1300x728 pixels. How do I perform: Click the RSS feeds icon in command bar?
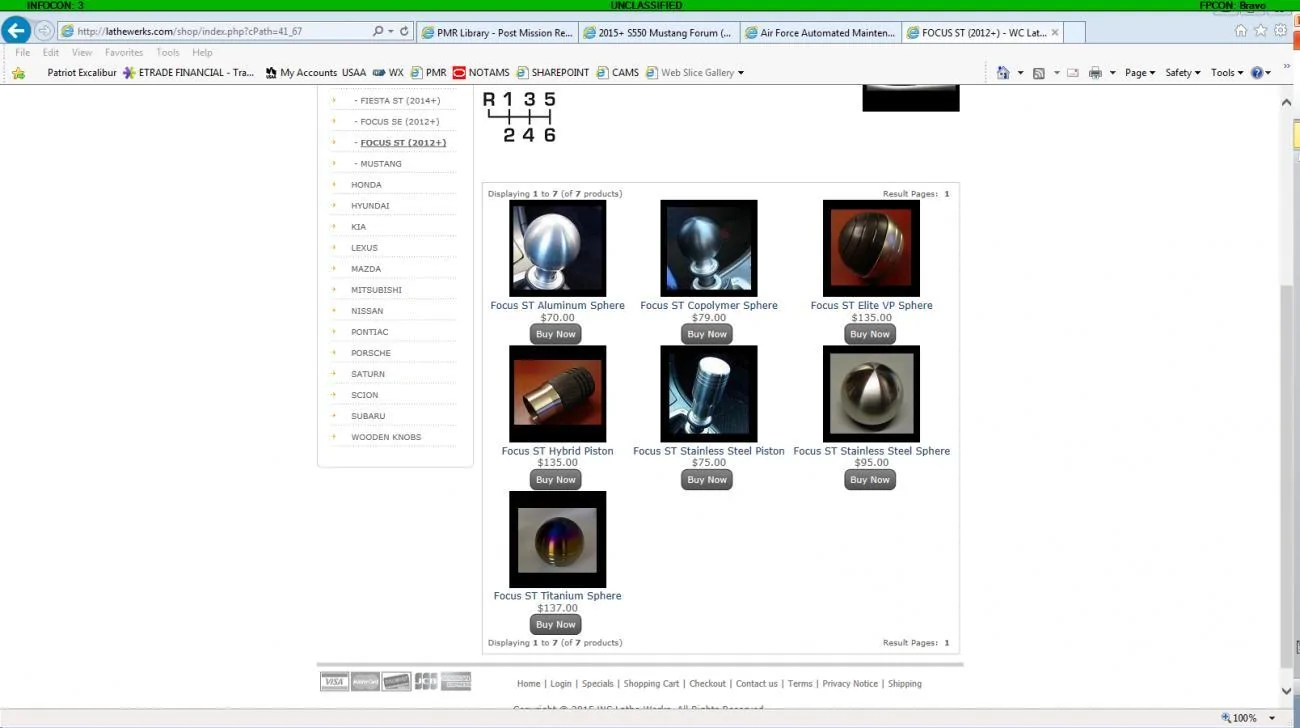point(1039,73)
